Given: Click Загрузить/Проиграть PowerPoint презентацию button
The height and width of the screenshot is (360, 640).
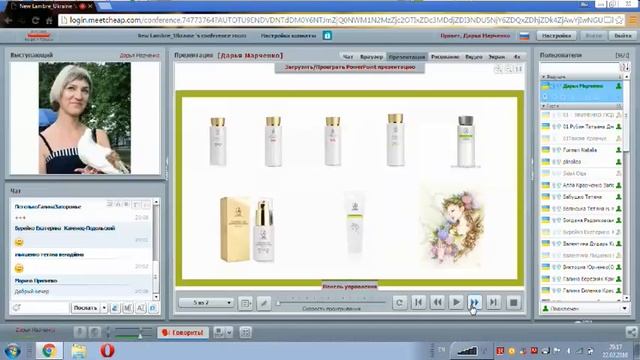Looking at the screenshot, I should (350, 67).
